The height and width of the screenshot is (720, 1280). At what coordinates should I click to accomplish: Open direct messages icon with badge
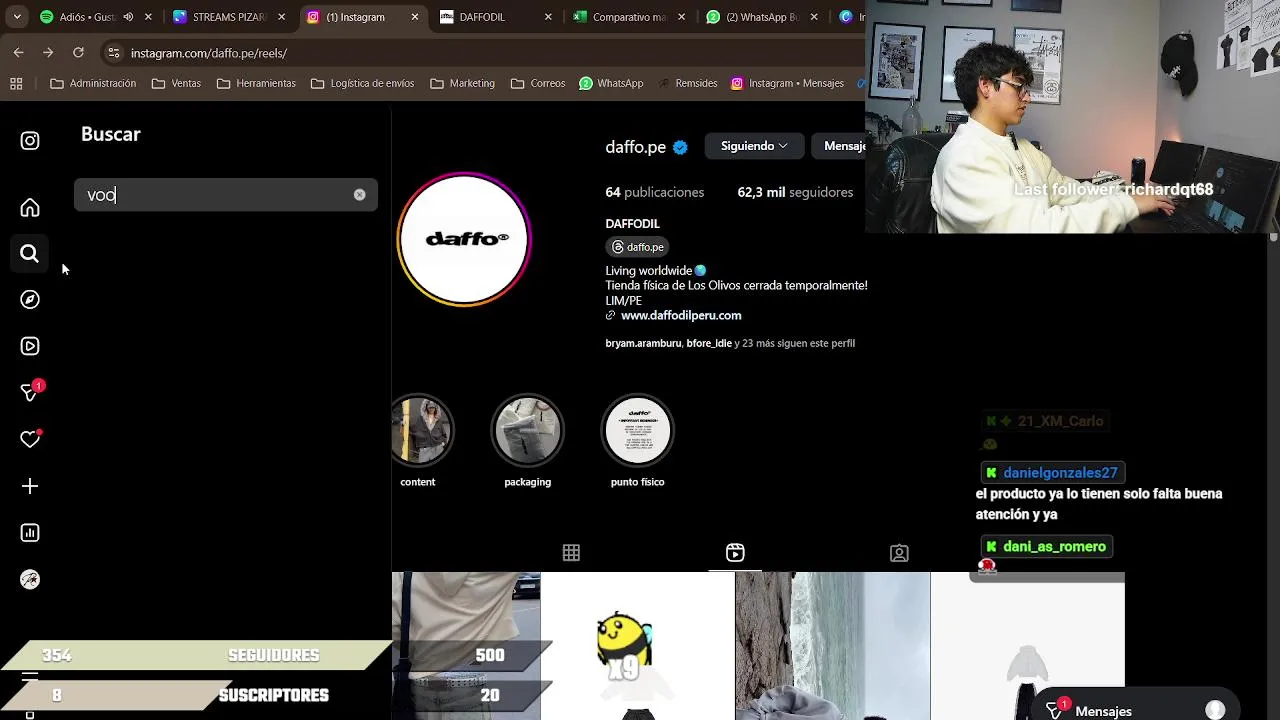[x=31, y=391]
